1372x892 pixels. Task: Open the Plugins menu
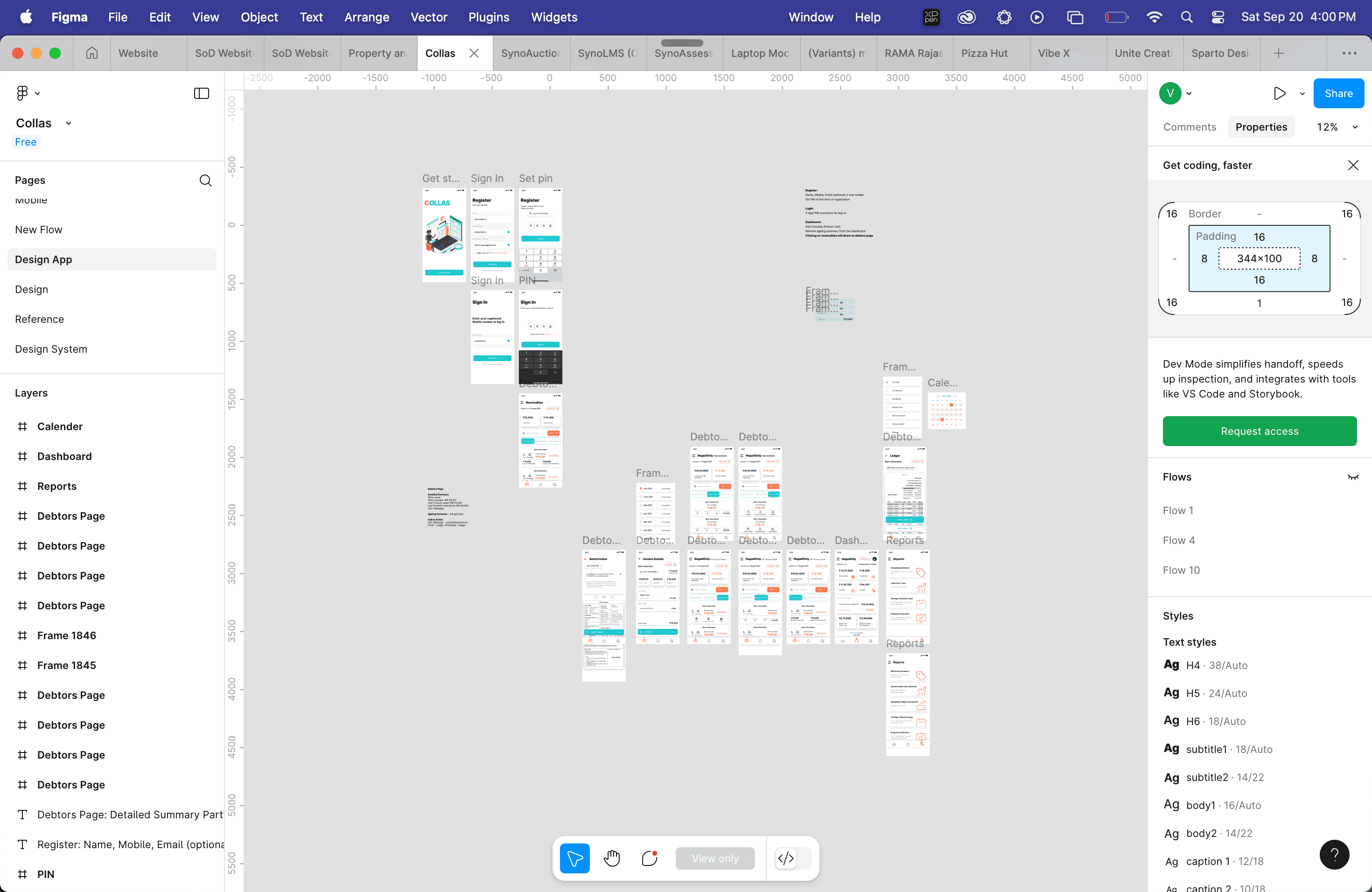pyautogui.click(x=488, y=17)
